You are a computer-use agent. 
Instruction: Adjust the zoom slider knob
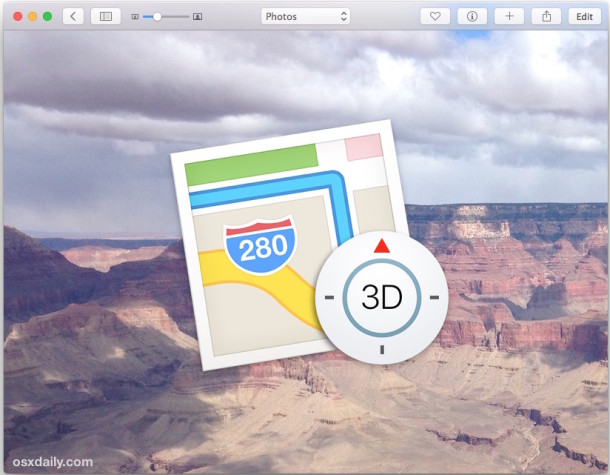pyautogui.click(x=157, y=17)
